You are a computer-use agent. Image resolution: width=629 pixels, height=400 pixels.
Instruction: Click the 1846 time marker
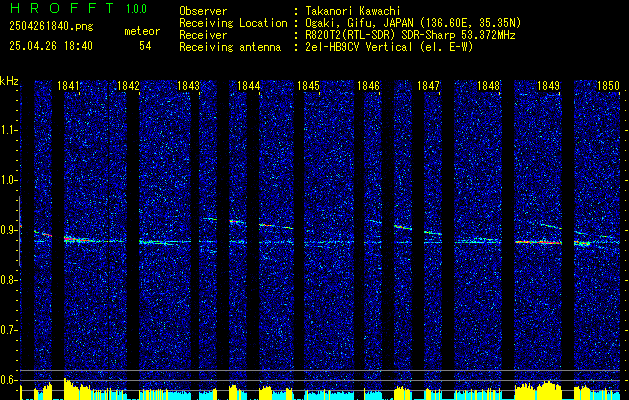click(x=369, y=86)
